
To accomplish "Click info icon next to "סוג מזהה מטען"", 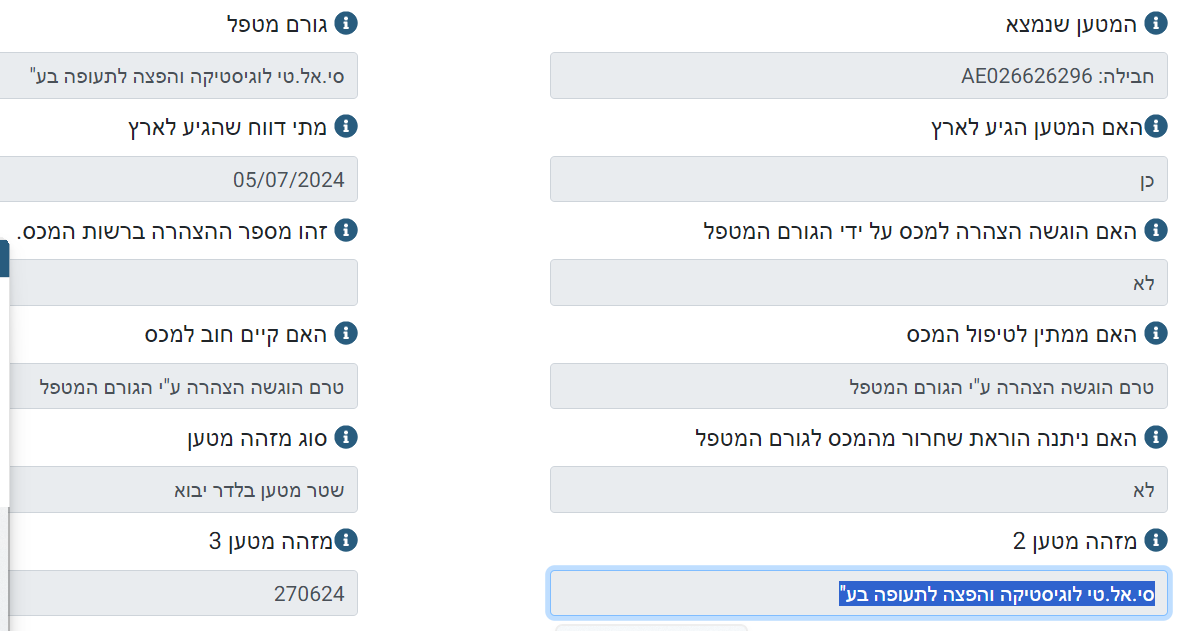I will [x=346, y=437].
